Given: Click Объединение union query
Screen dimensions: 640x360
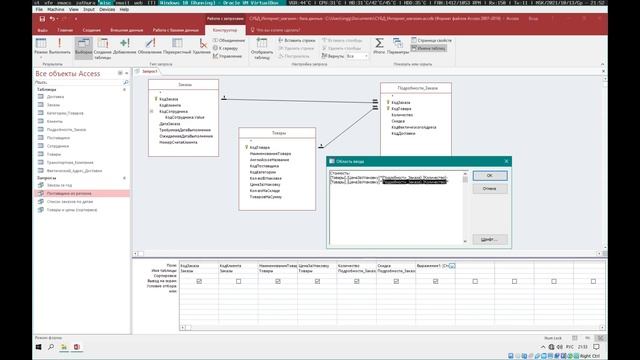Looking at the screenshot, I should 229,40.
